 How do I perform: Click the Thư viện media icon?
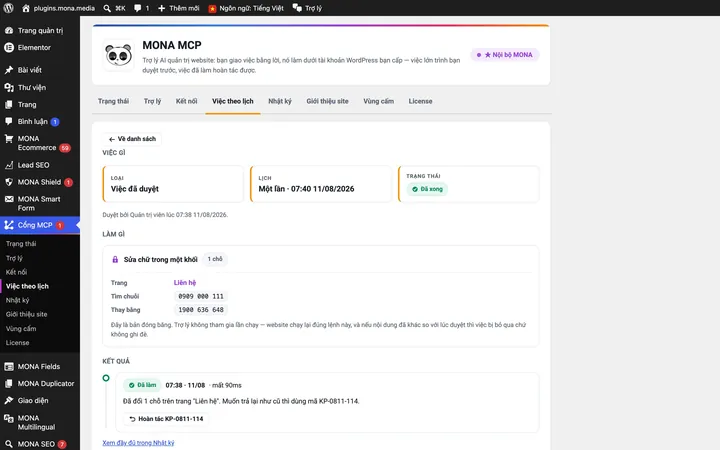click(9, 87)
